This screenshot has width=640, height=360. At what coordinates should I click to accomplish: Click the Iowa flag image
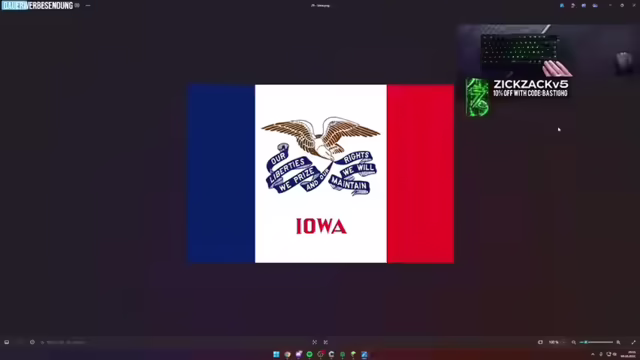[x=321, y=173]
